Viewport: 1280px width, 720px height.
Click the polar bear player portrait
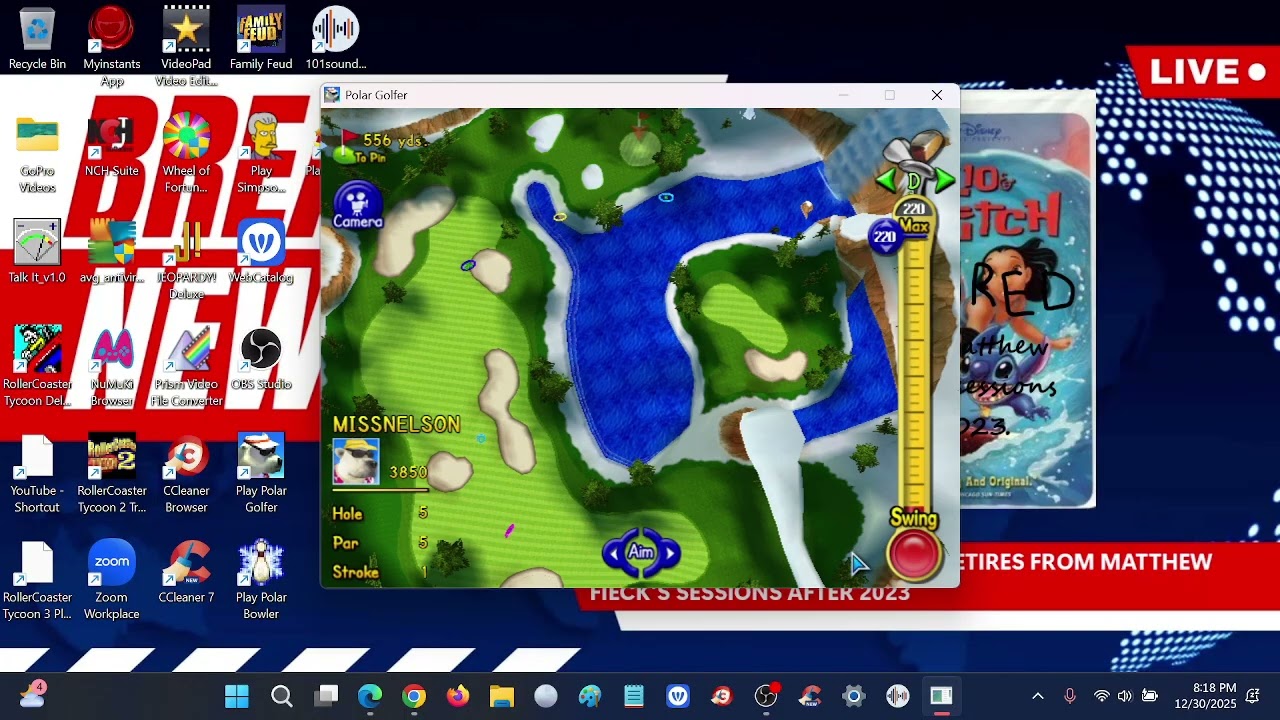point(356,462)
